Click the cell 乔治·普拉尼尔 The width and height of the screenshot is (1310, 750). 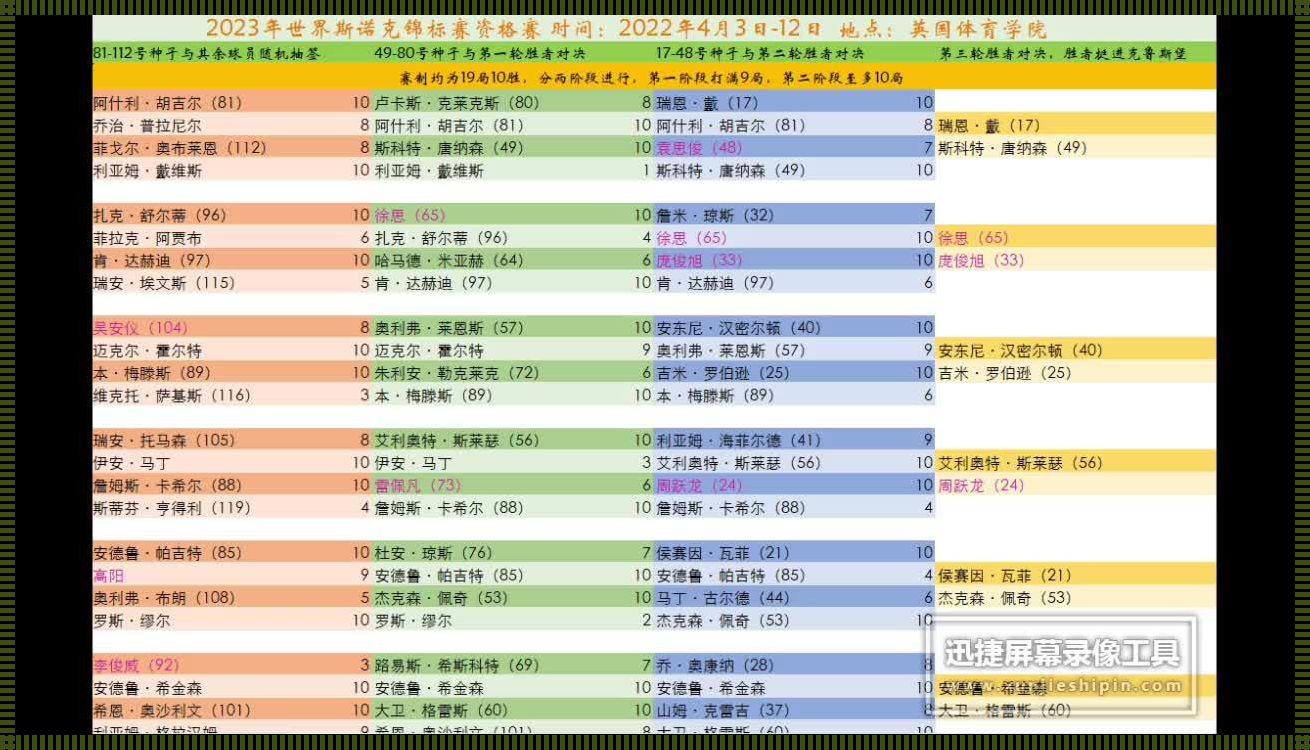pyautogui.click(x=147, y=126)
